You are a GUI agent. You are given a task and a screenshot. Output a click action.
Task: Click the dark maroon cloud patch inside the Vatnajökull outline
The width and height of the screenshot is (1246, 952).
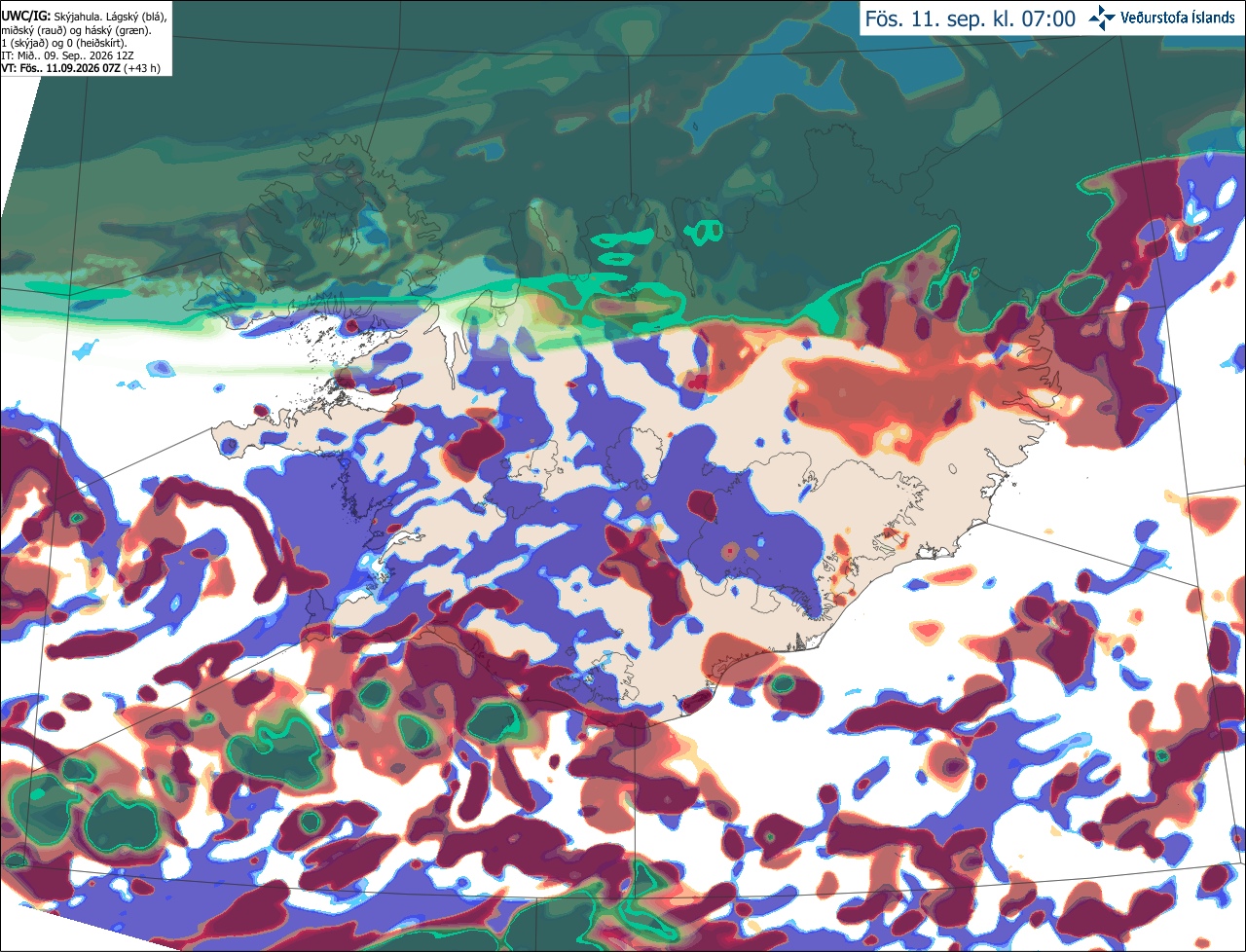704,503
